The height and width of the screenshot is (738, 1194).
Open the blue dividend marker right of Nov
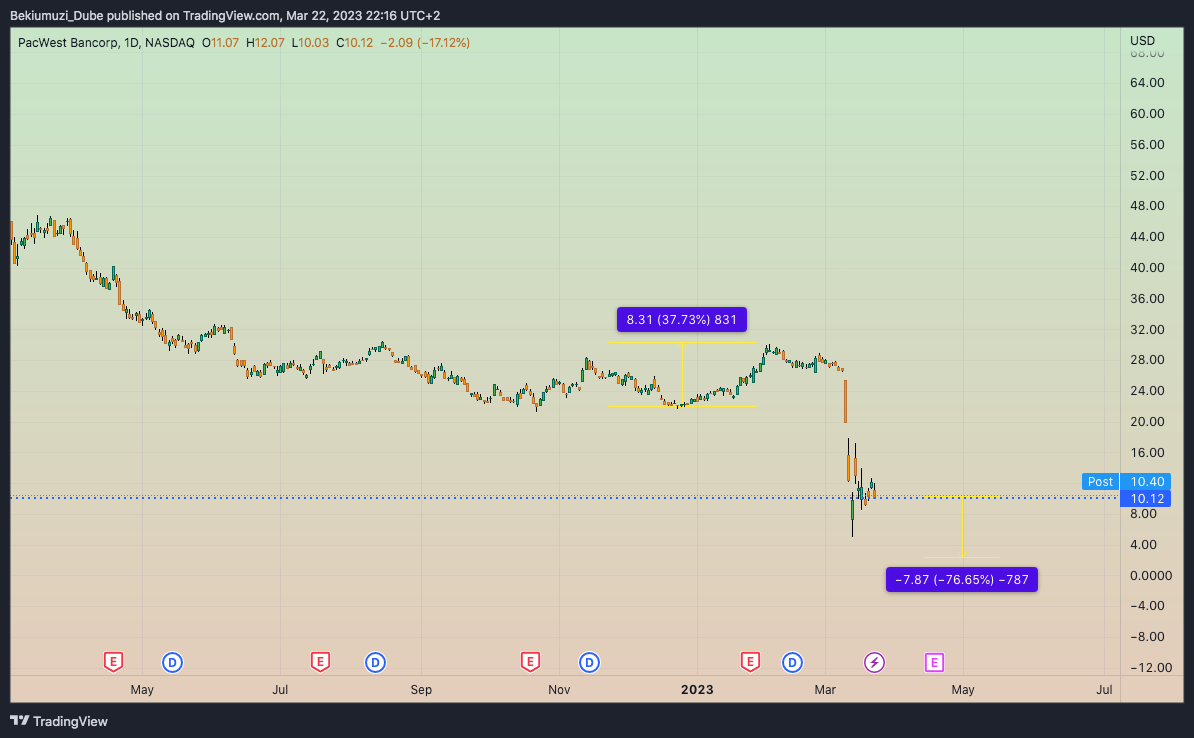tap(589, 663)
